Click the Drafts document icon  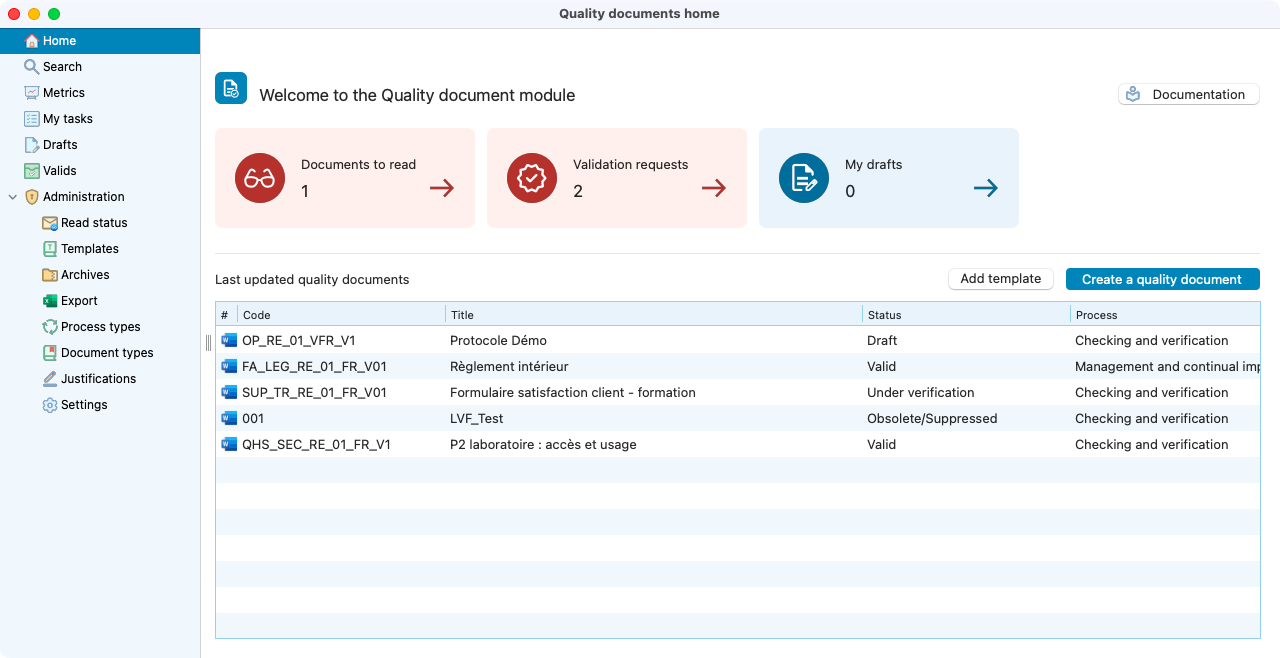pyautogui.click(x=32, y=145)
